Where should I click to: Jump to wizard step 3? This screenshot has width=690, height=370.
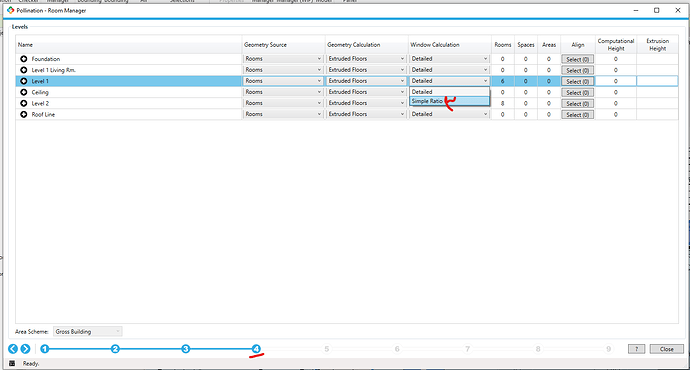pos(186,349)
